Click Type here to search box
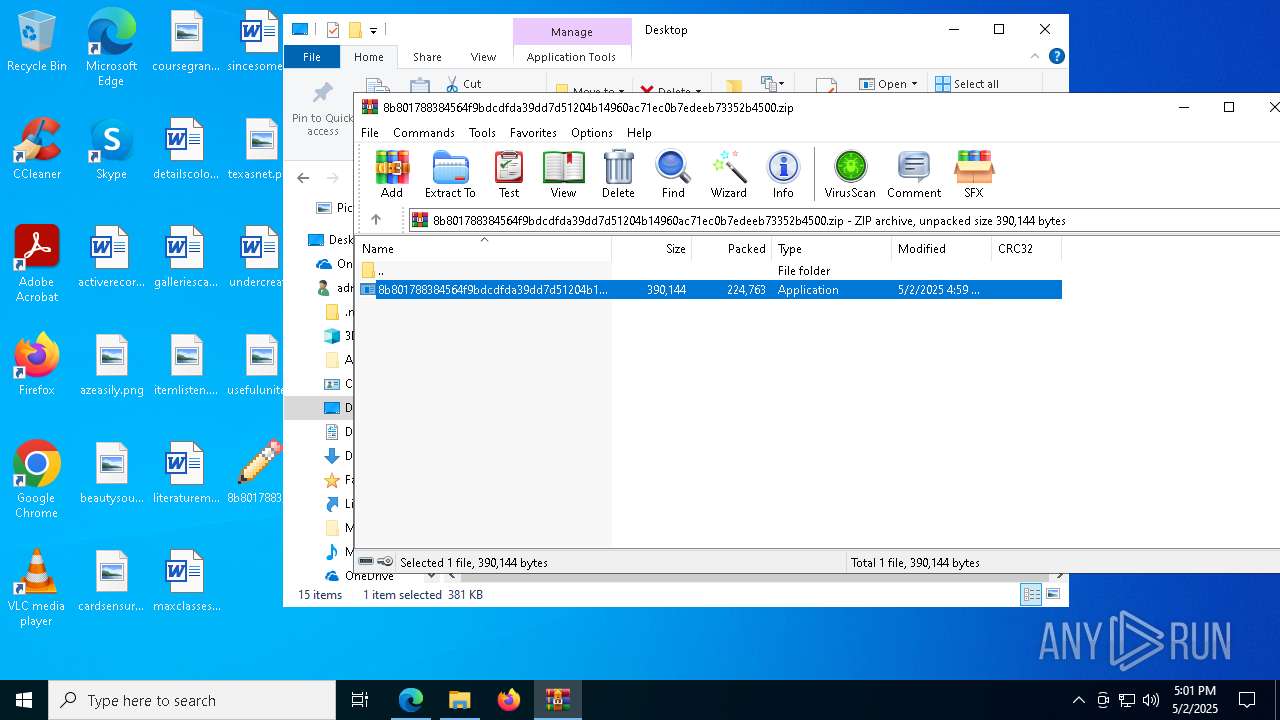1280x720 pixels. (192, 700)
